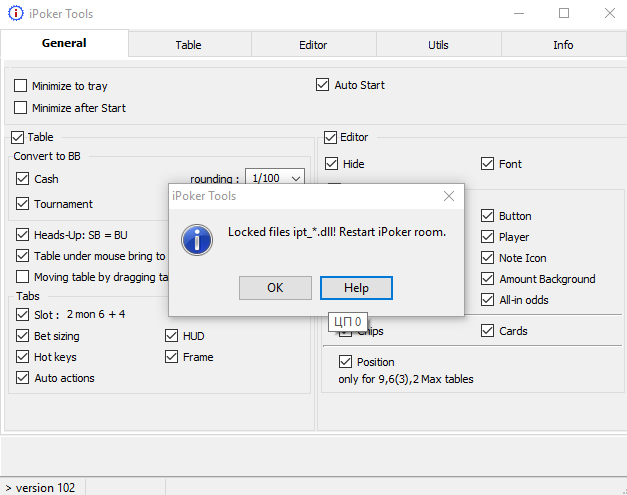The image size is (627, 495).
Task: Close the Locked files message dialog
Action: tap(449, 196)
